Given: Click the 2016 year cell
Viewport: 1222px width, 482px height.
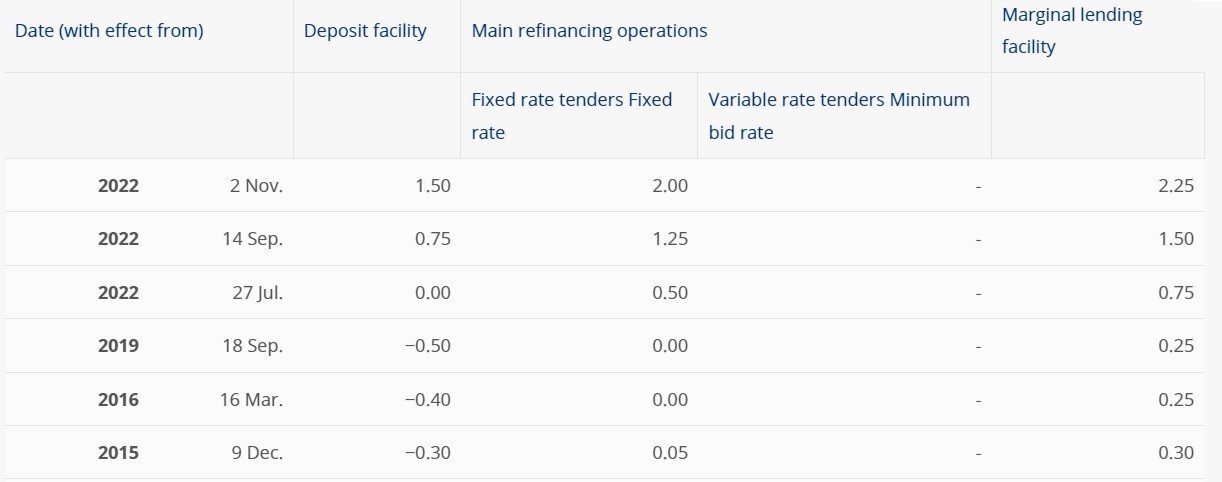Looking at the screenshot, I should [118, 400].
